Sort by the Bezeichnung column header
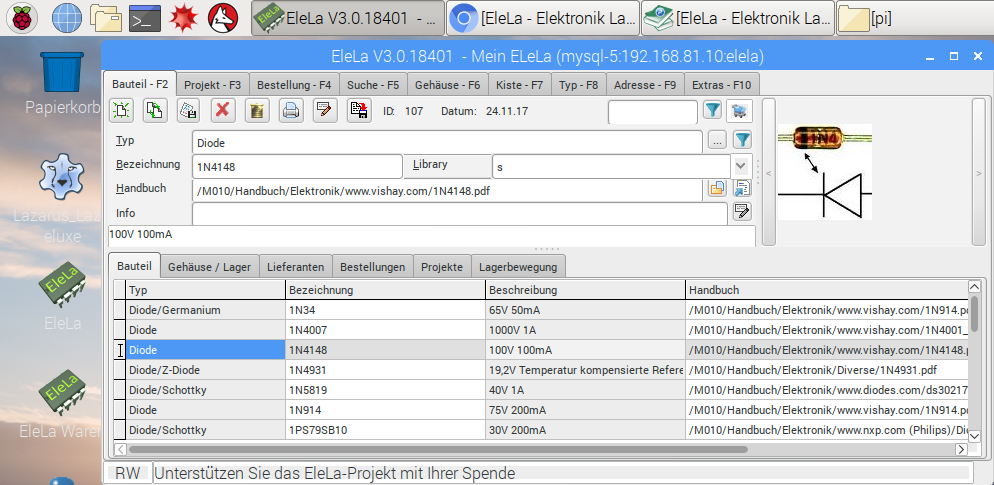The width and height of the screenshot is (994, 485). 385,290
